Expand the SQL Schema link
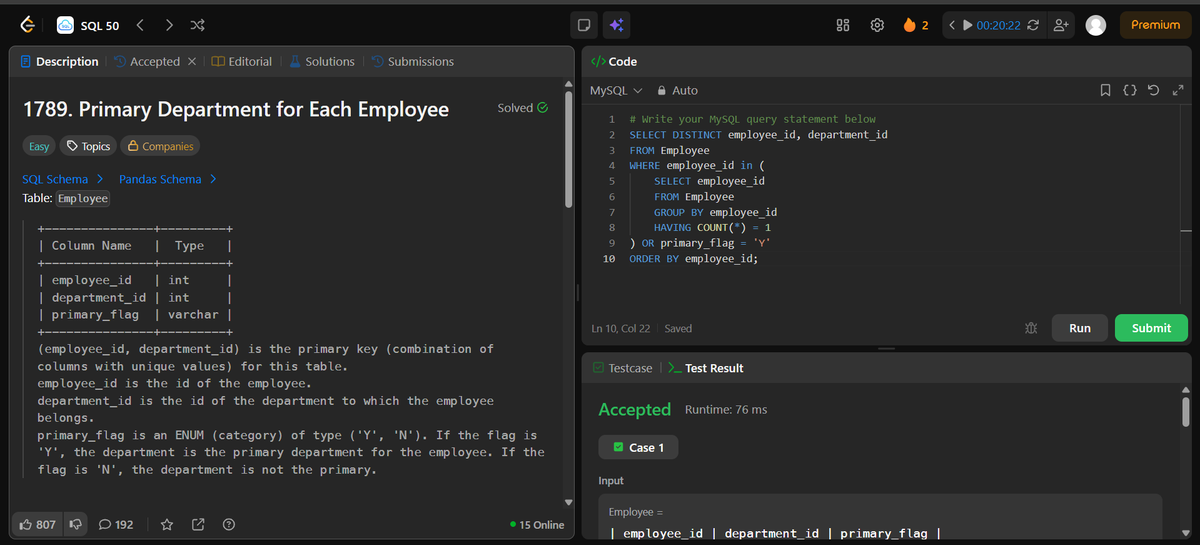The height and width of the screenshot is (545, 1200). click(x=64, y=179)
